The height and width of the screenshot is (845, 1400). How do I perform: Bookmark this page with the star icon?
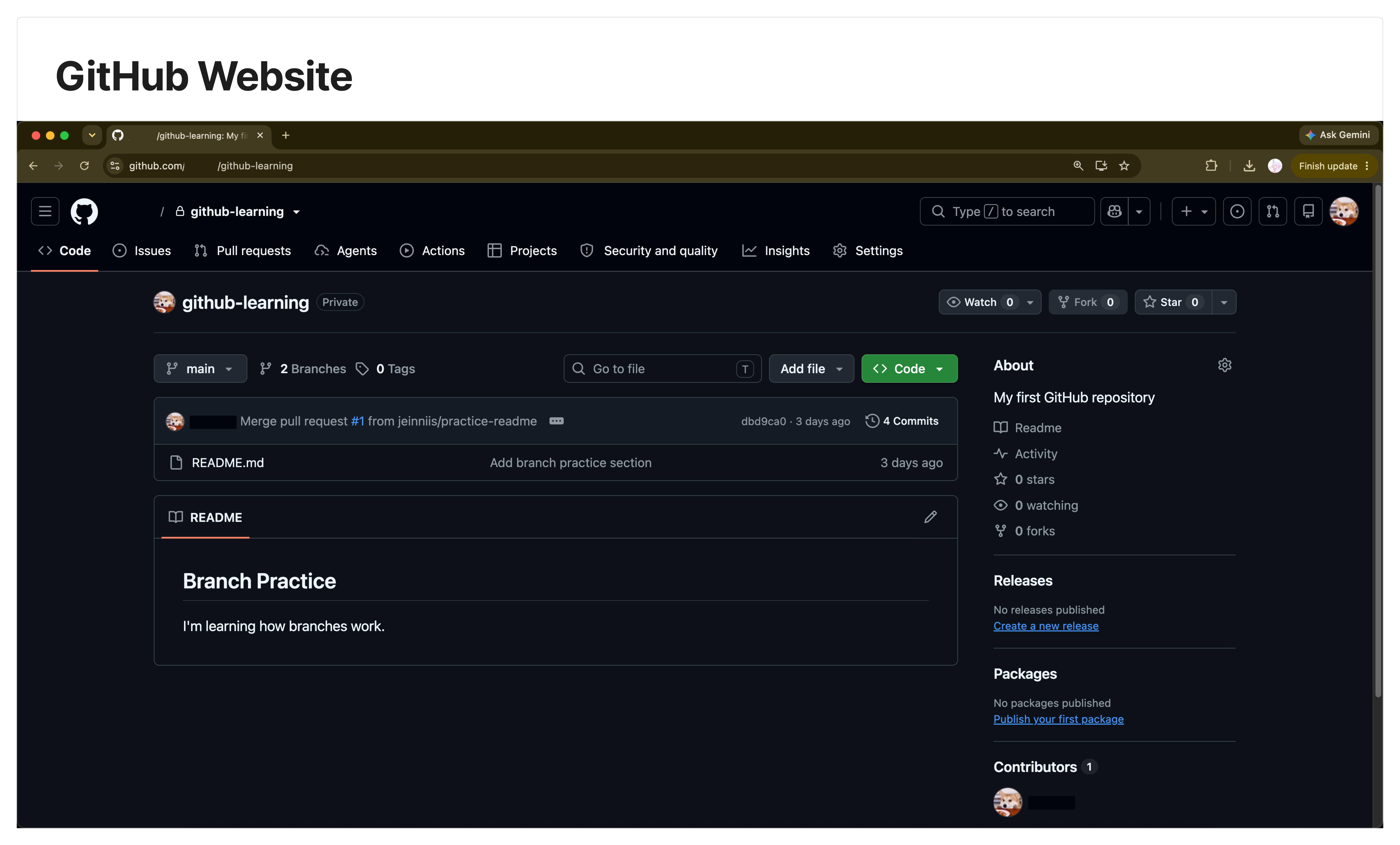(1124, 166)
